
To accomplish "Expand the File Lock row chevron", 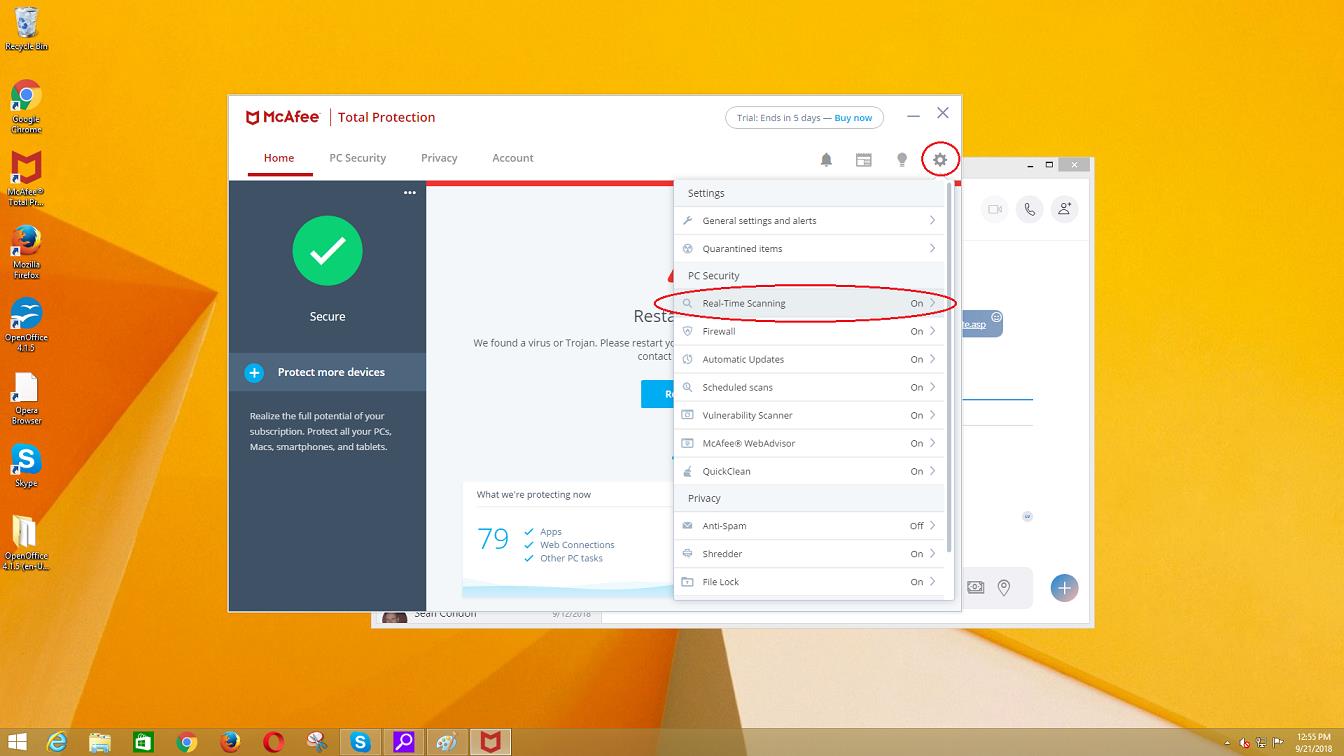I will 932,582.
